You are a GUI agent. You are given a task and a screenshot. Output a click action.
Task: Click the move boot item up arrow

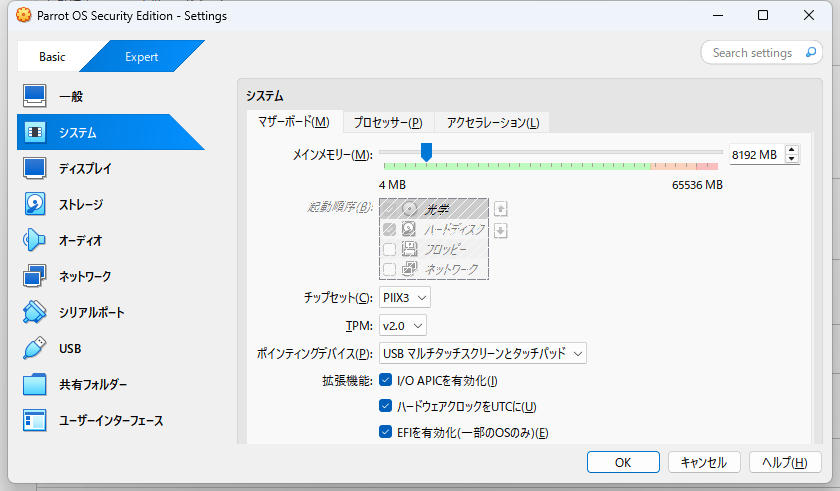[x=500, y=208]
